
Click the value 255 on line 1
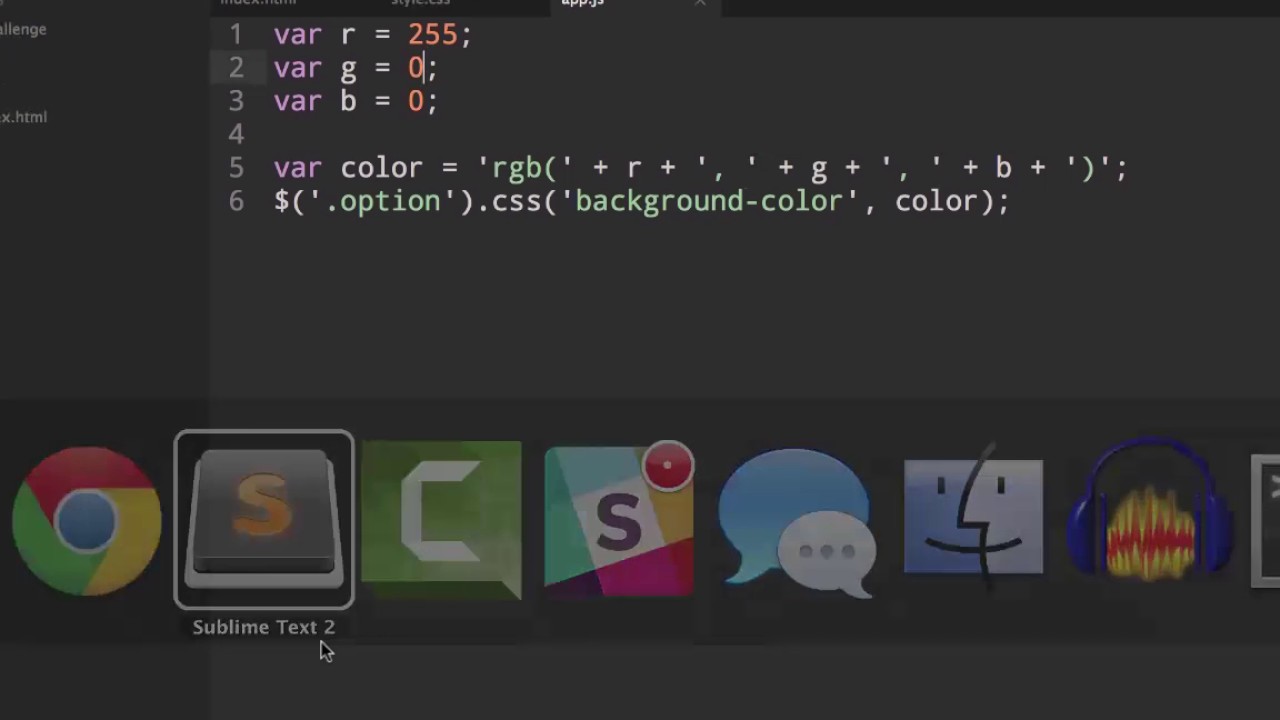coord(432,35)
